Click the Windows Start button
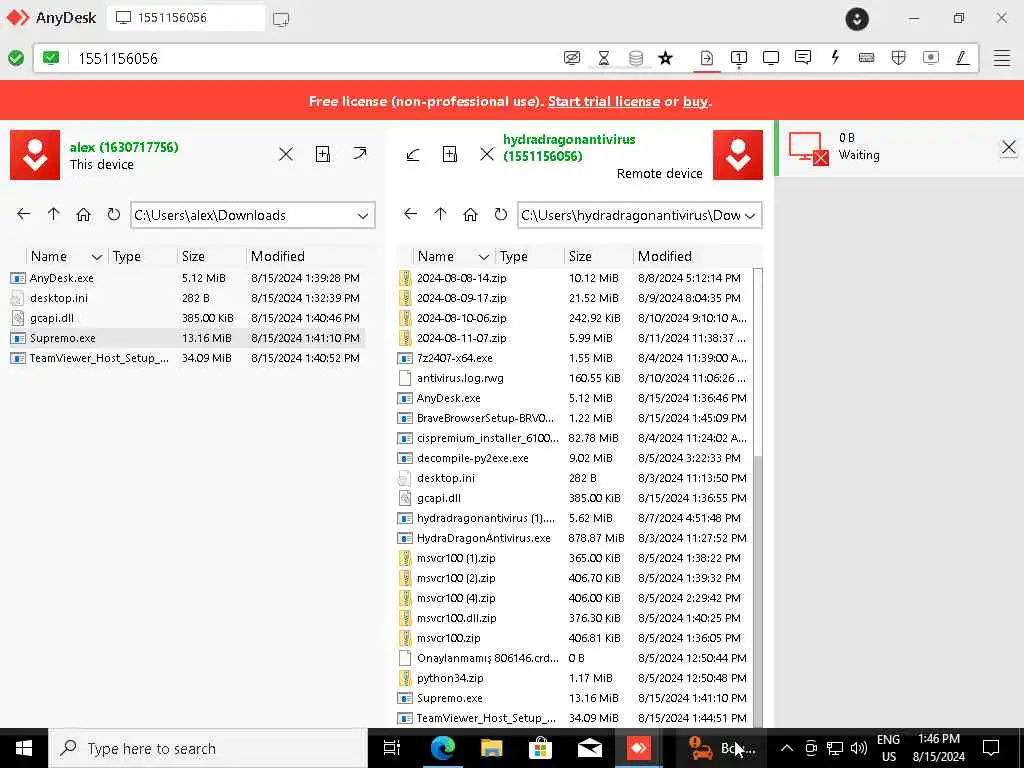 coord(24,748)
